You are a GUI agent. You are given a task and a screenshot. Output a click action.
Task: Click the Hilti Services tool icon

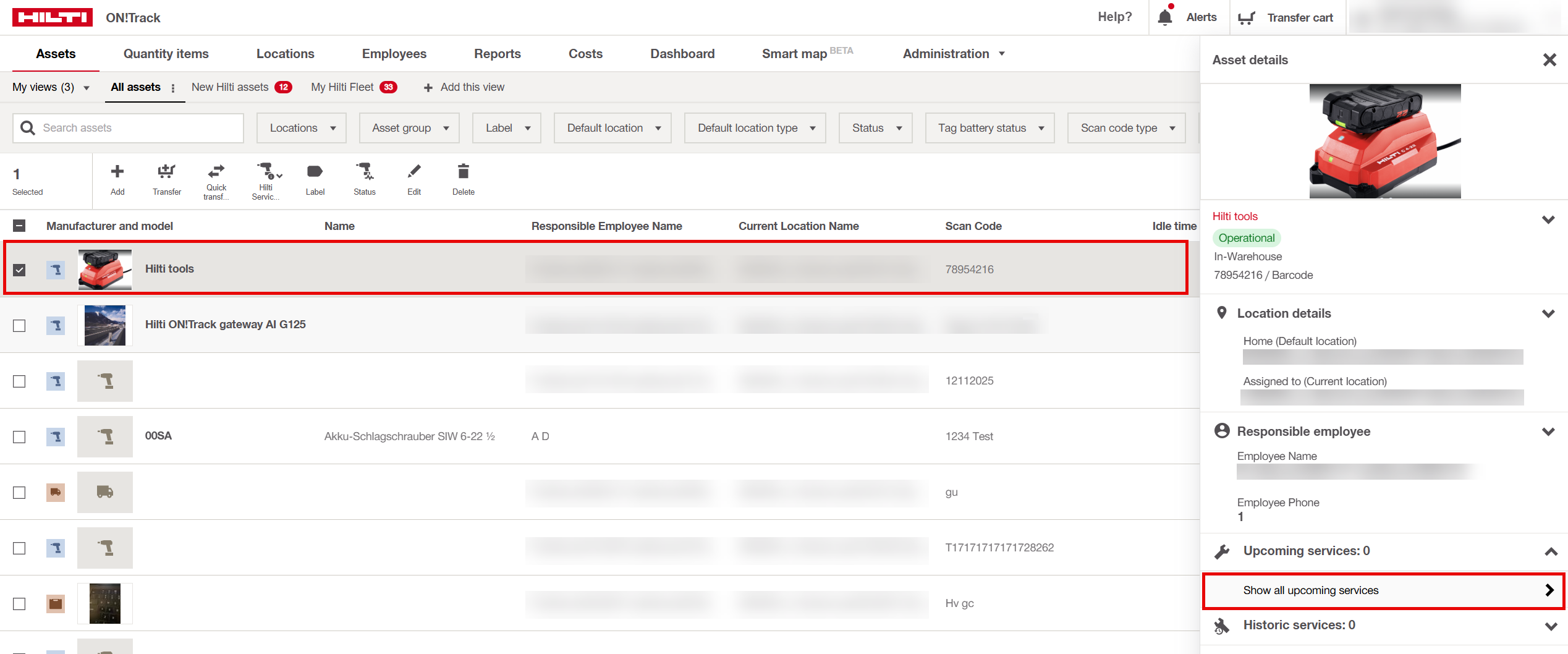tap(266, 172)
